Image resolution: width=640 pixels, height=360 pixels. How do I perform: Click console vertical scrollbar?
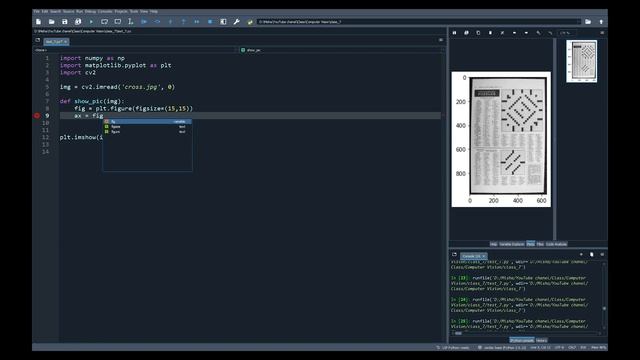604,296
